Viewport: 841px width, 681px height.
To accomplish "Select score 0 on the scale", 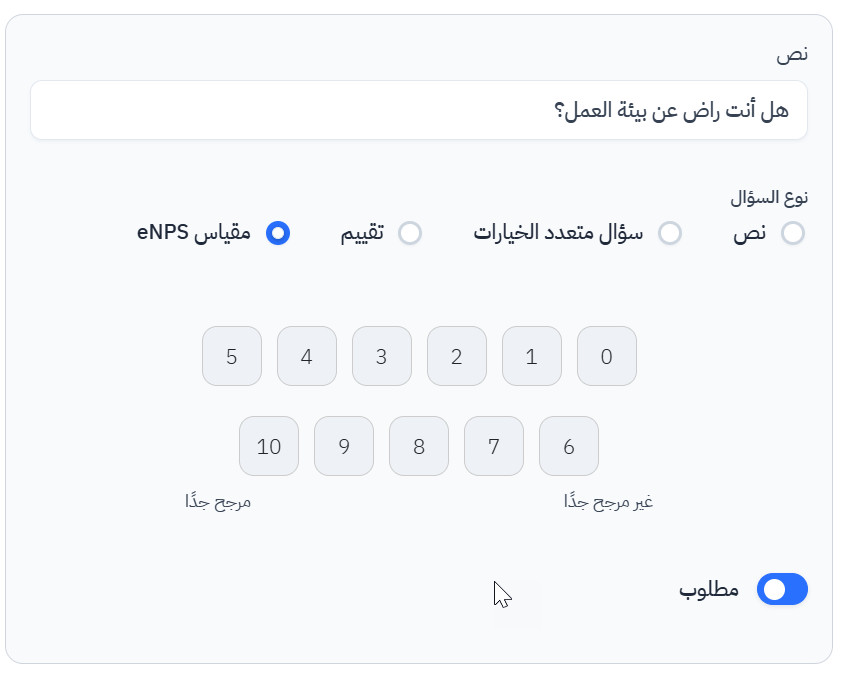I will tap(607, 356).
